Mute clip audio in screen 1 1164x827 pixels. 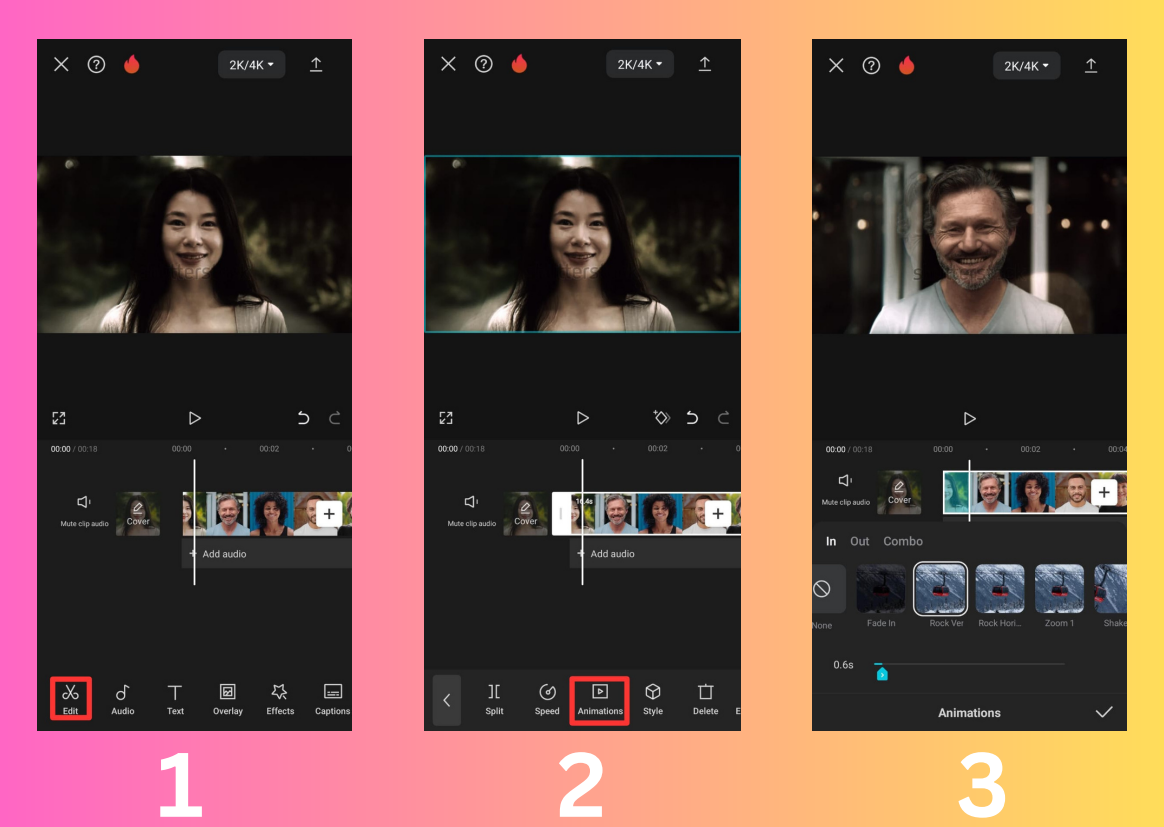coord(85,509)
